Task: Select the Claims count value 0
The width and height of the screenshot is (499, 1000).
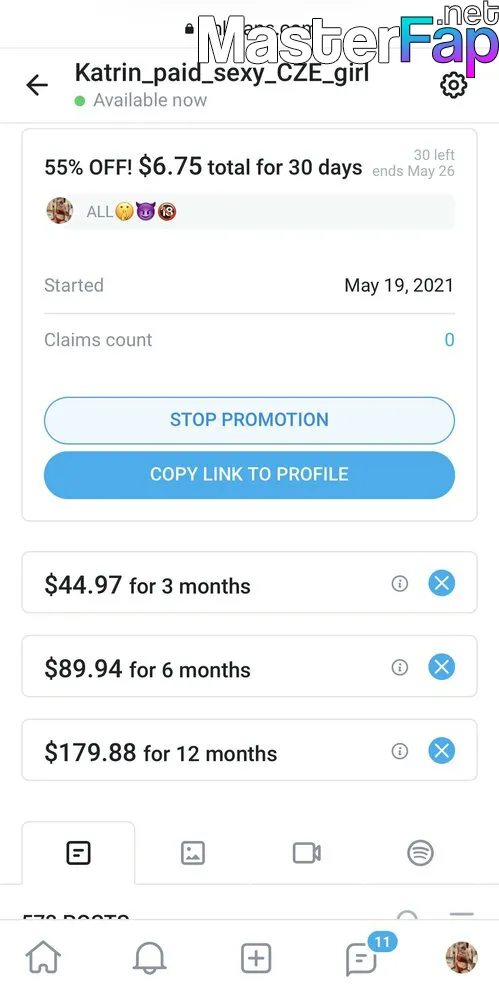Action: tap(449, 340)
